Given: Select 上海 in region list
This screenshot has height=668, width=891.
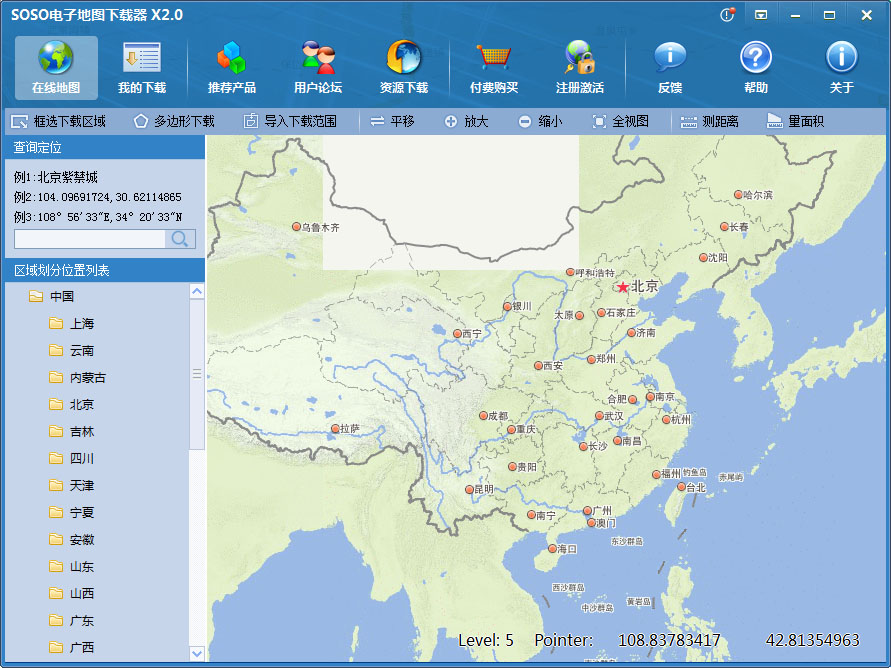Looking at the screenshot, I should coord(71,324).
